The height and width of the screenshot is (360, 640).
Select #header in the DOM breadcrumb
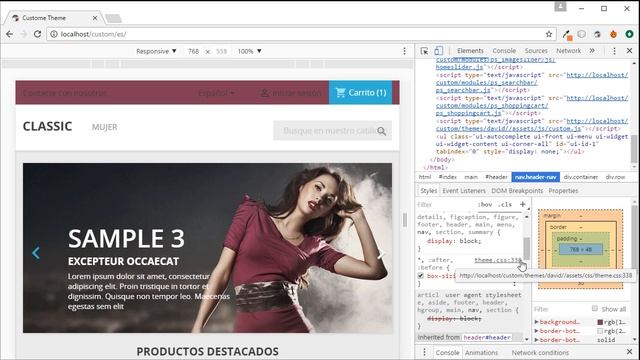coord(496,177)
